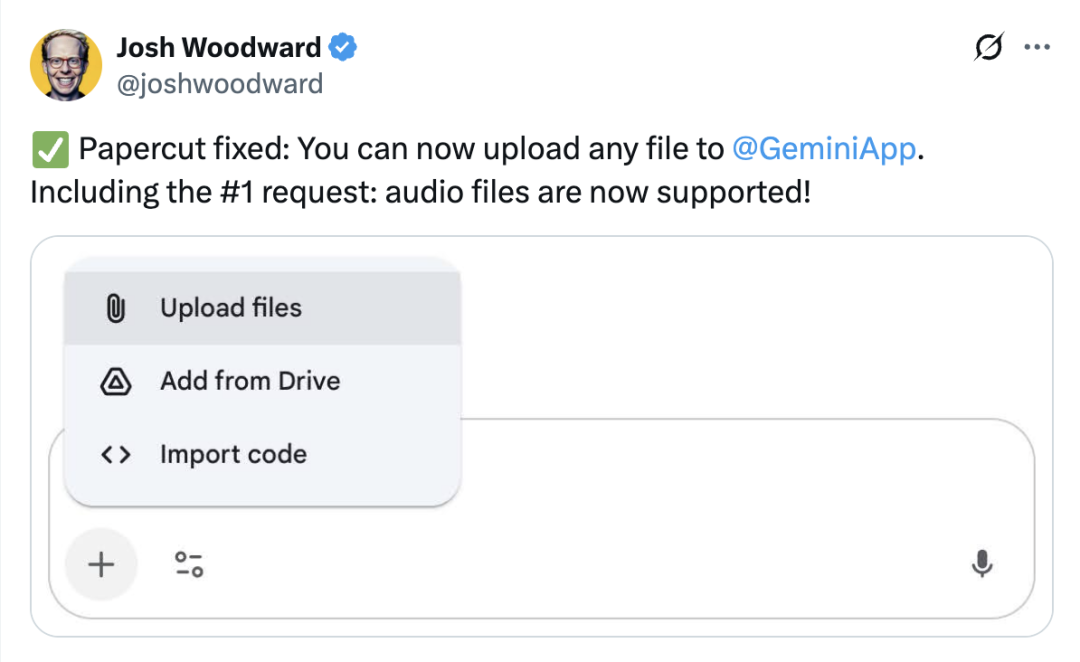Select Upload files from the popup menu
The image size is (1080, 662).
[262, 308]
